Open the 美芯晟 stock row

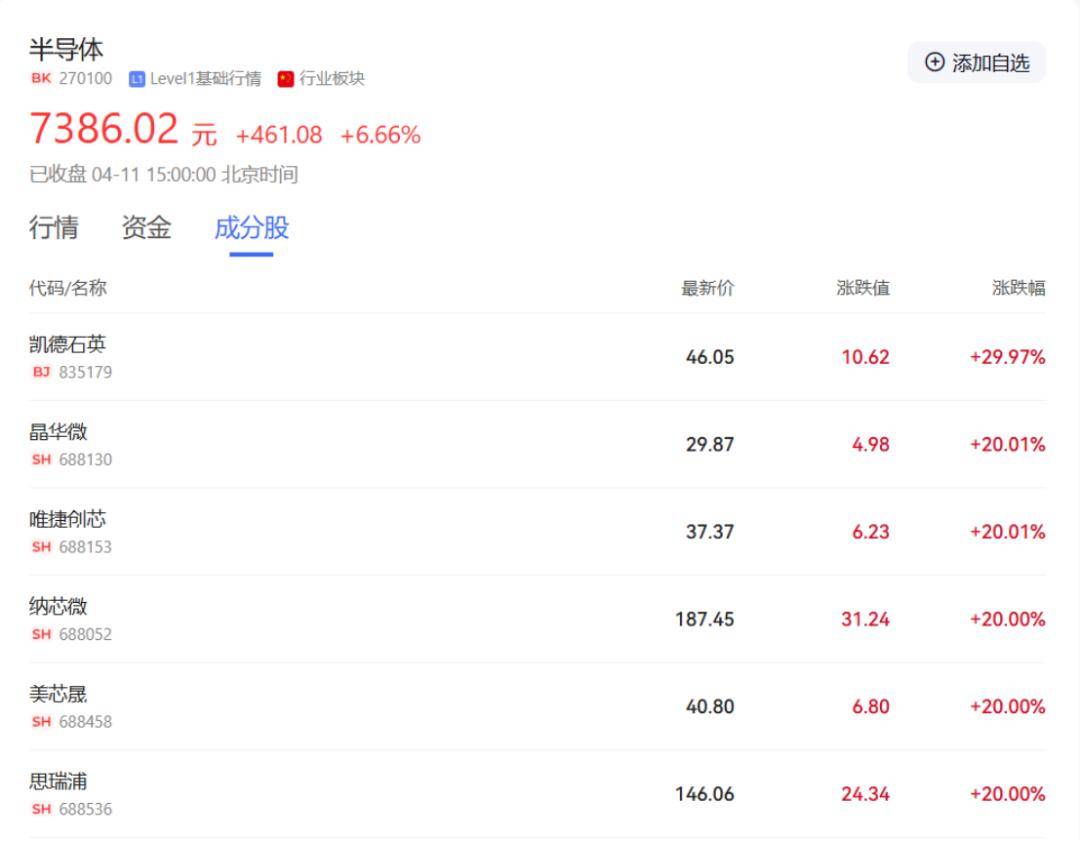coord(537,707)
